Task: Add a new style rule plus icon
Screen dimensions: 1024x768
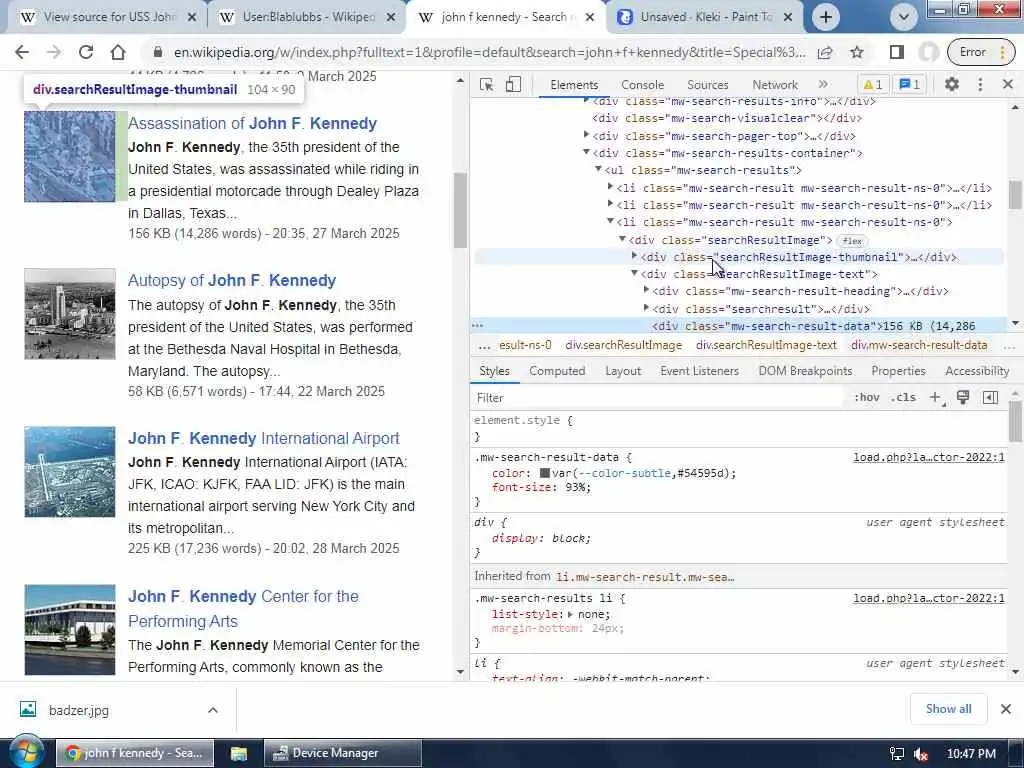Action: pyautogui.click(x=935, y=397)
